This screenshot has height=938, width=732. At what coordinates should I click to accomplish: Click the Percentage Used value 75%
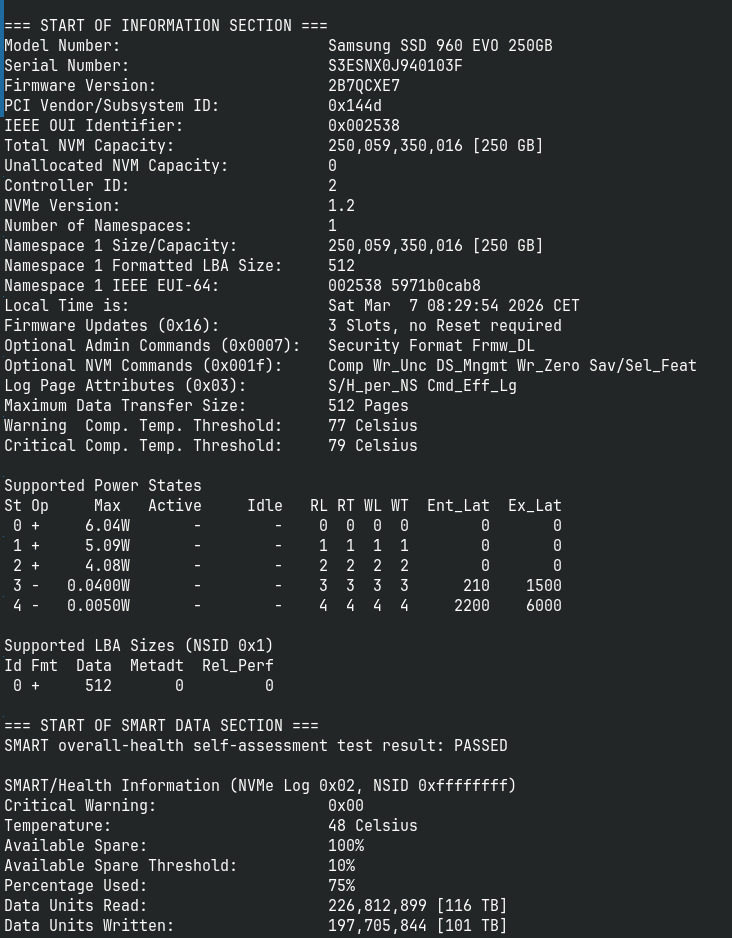(341, 886)
